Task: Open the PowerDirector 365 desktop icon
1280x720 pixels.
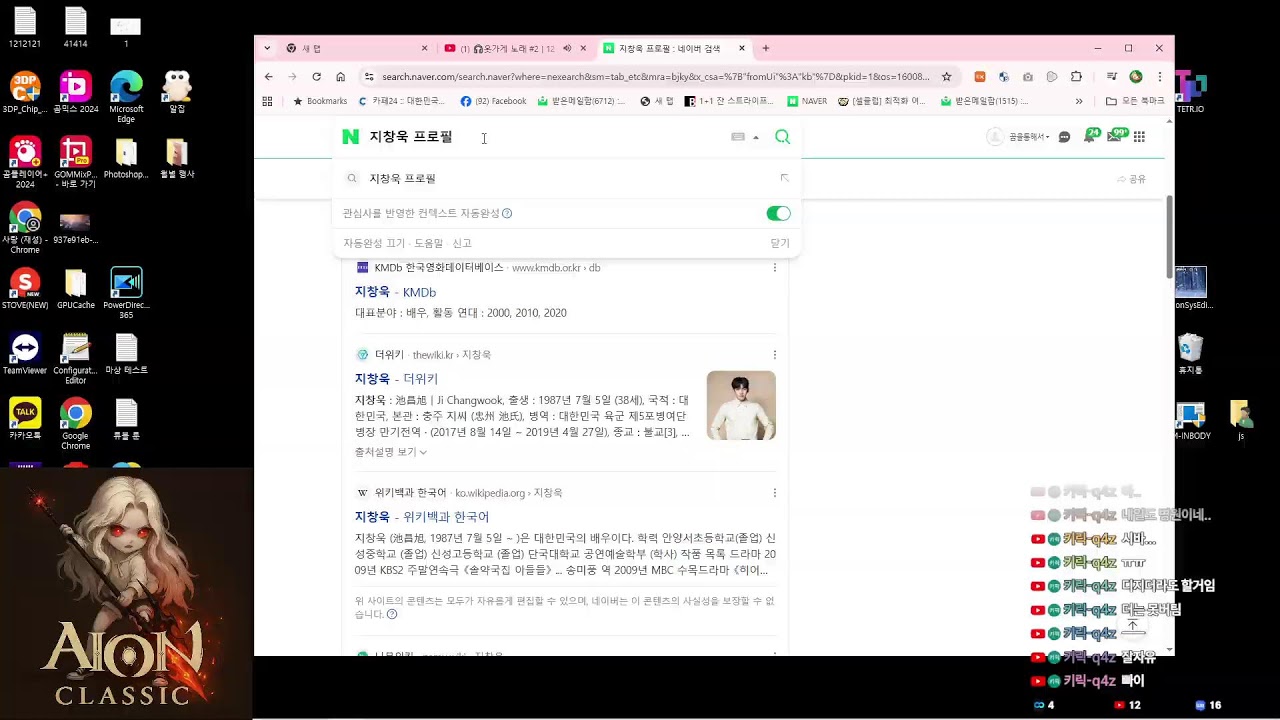Action: [x=126, y=293]
